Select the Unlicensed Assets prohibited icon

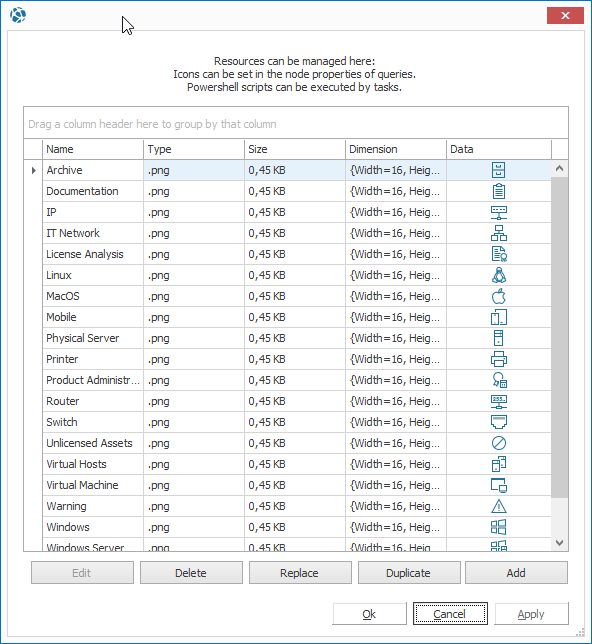tap(499, 443)
